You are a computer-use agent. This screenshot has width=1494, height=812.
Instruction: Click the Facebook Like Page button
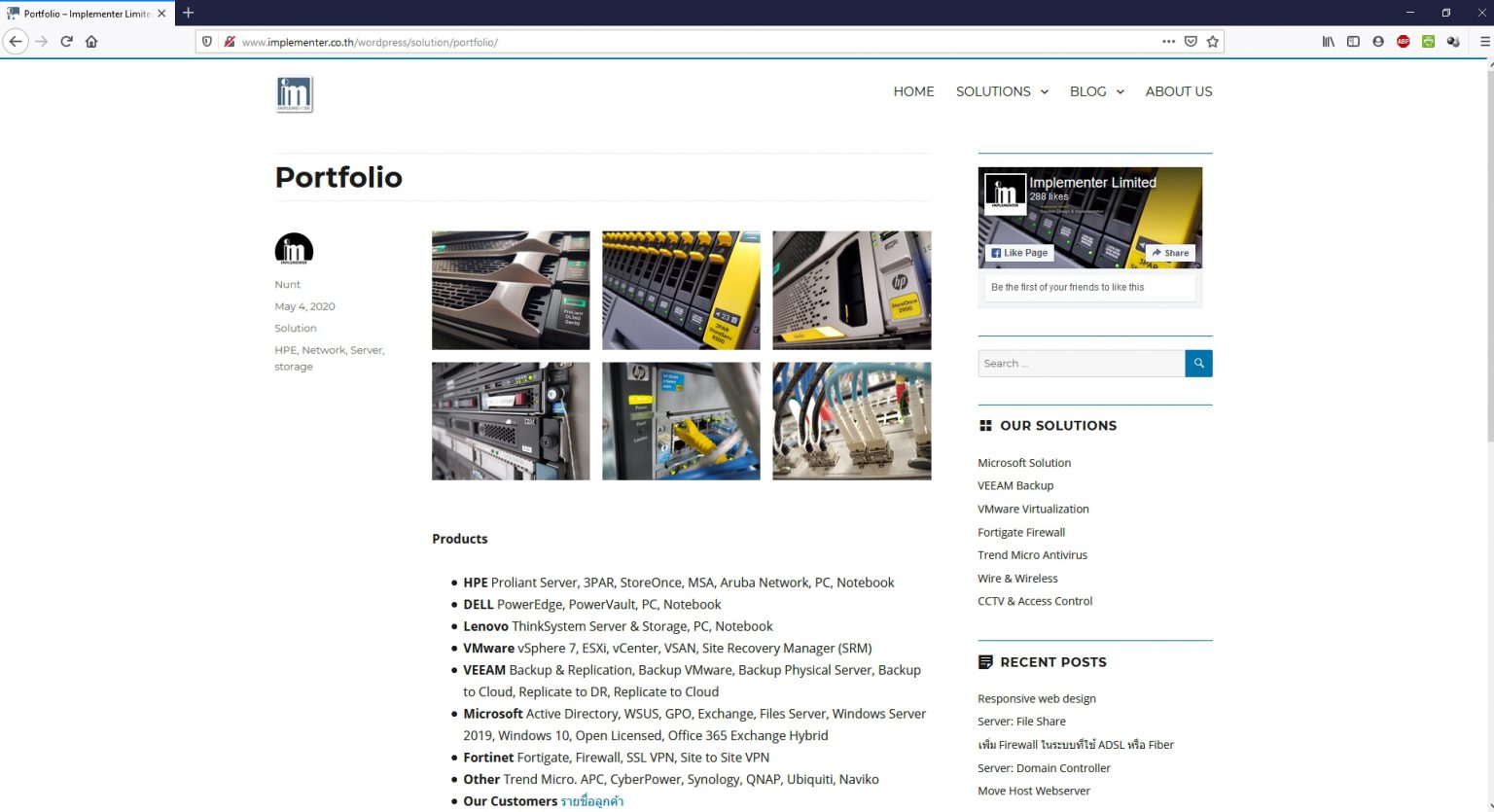click(x=1018, y=252)
